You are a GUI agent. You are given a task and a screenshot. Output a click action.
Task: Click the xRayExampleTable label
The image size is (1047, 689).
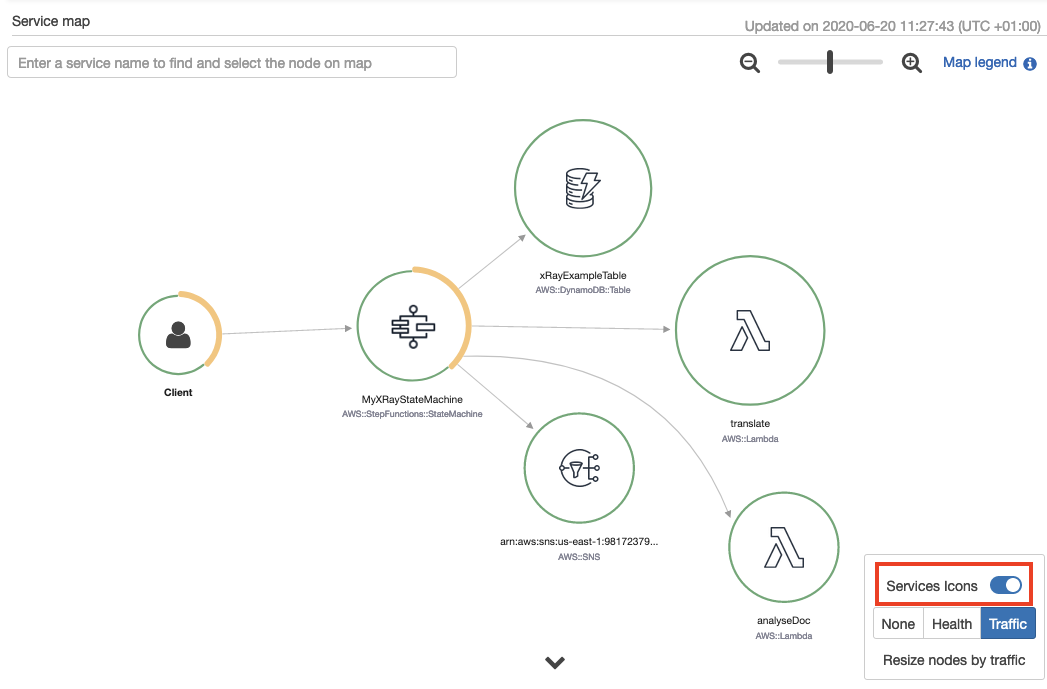pyautogui.click(x=583, y=275)
